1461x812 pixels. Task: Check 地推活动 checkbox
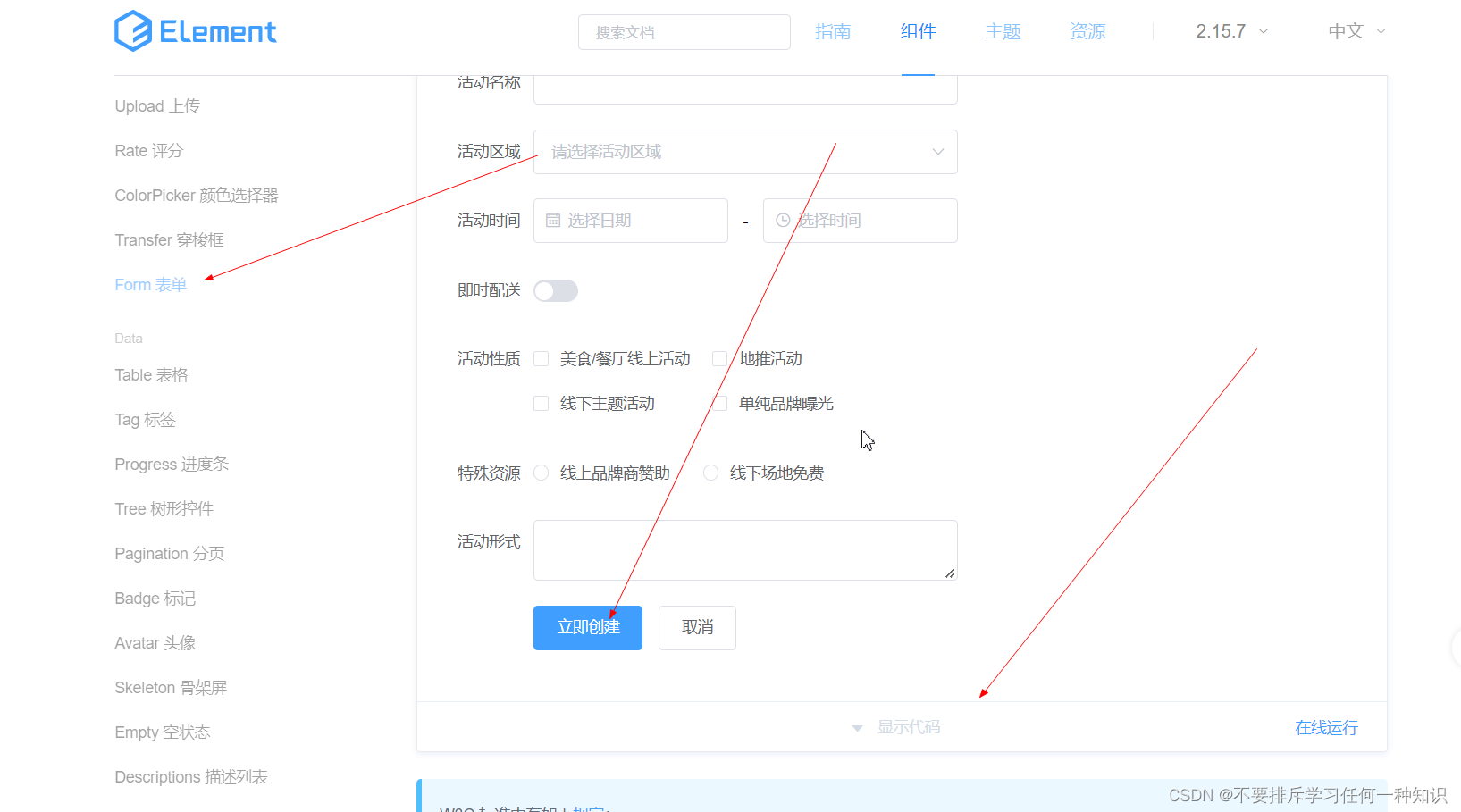(x=719, y=359)
